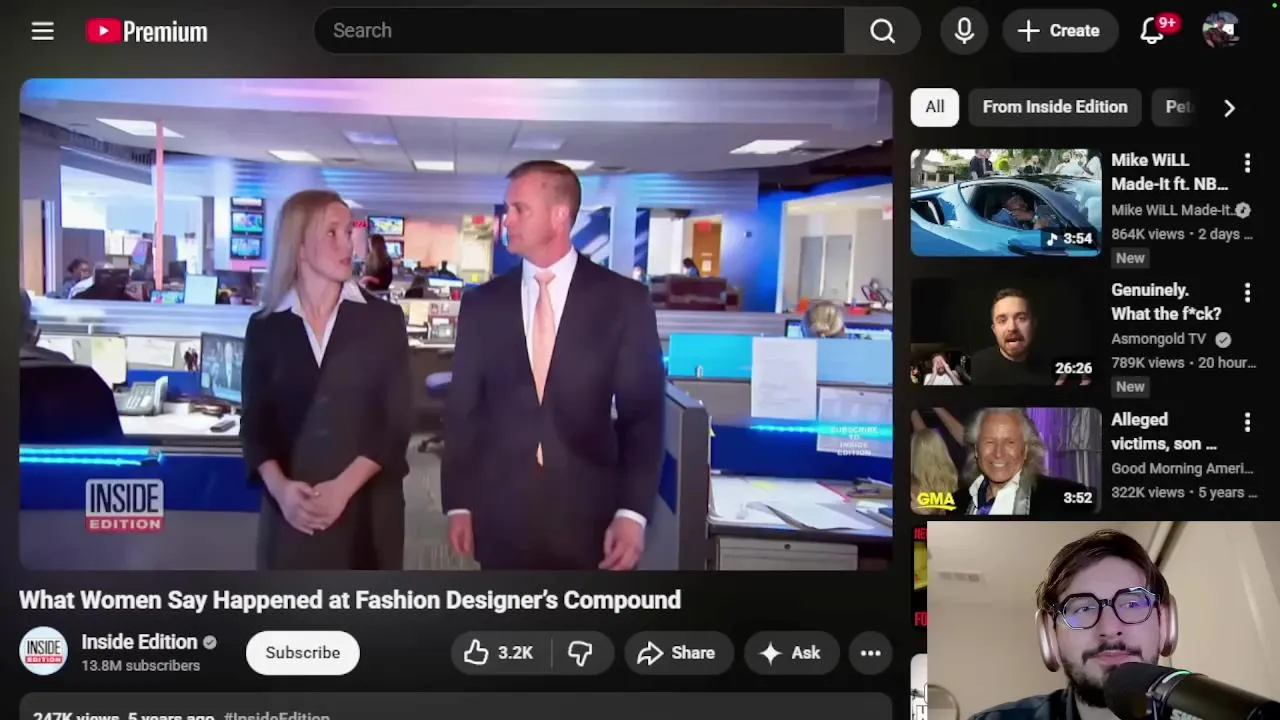Click 13.8M subscribers text
This screenshot has height=720, width=1280.
pos(141,666)
